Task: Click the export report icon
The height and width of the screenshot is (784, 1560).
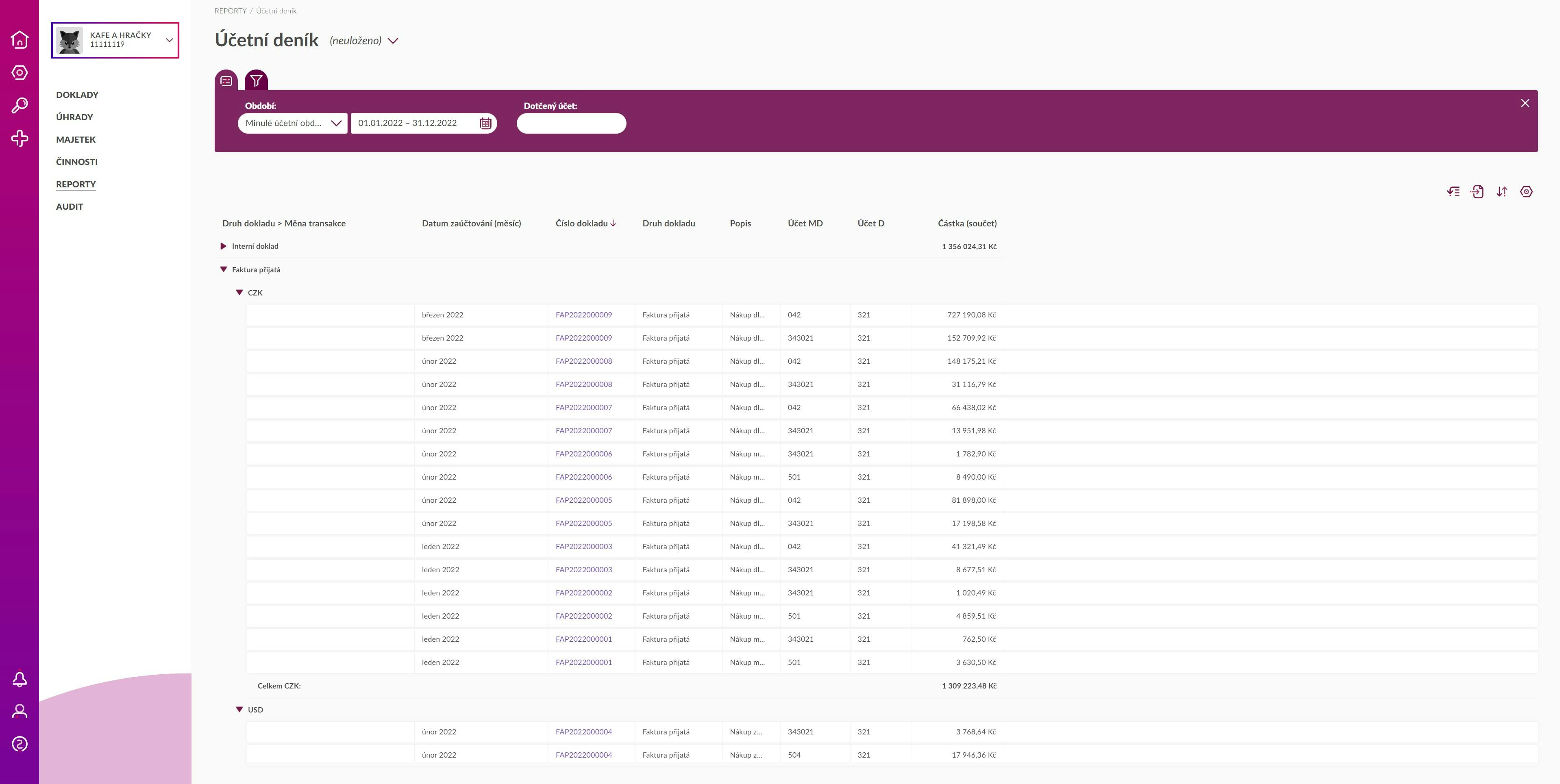Action: point(1477,192)
